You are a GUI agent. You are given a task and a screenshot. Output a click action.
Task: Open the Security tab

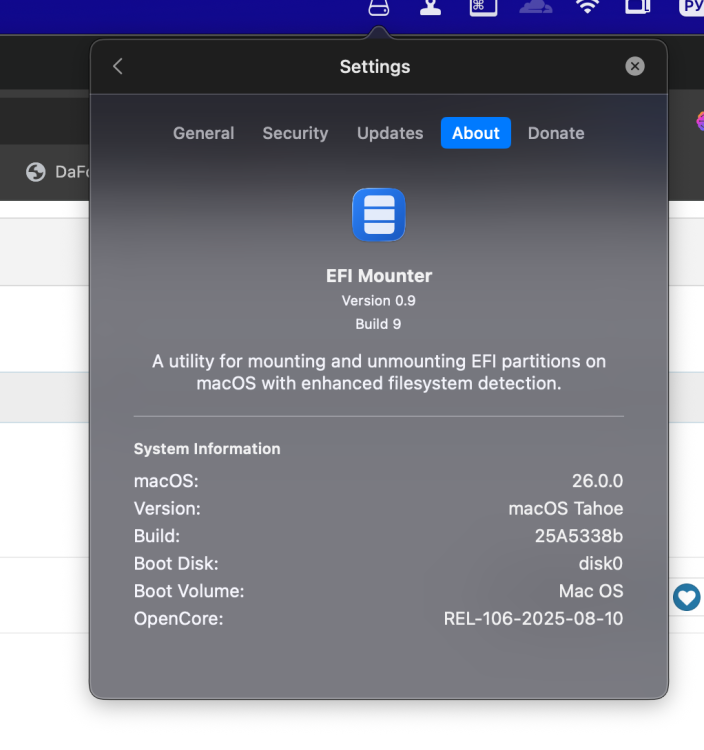pyautogui.click(x=296, y=133)
